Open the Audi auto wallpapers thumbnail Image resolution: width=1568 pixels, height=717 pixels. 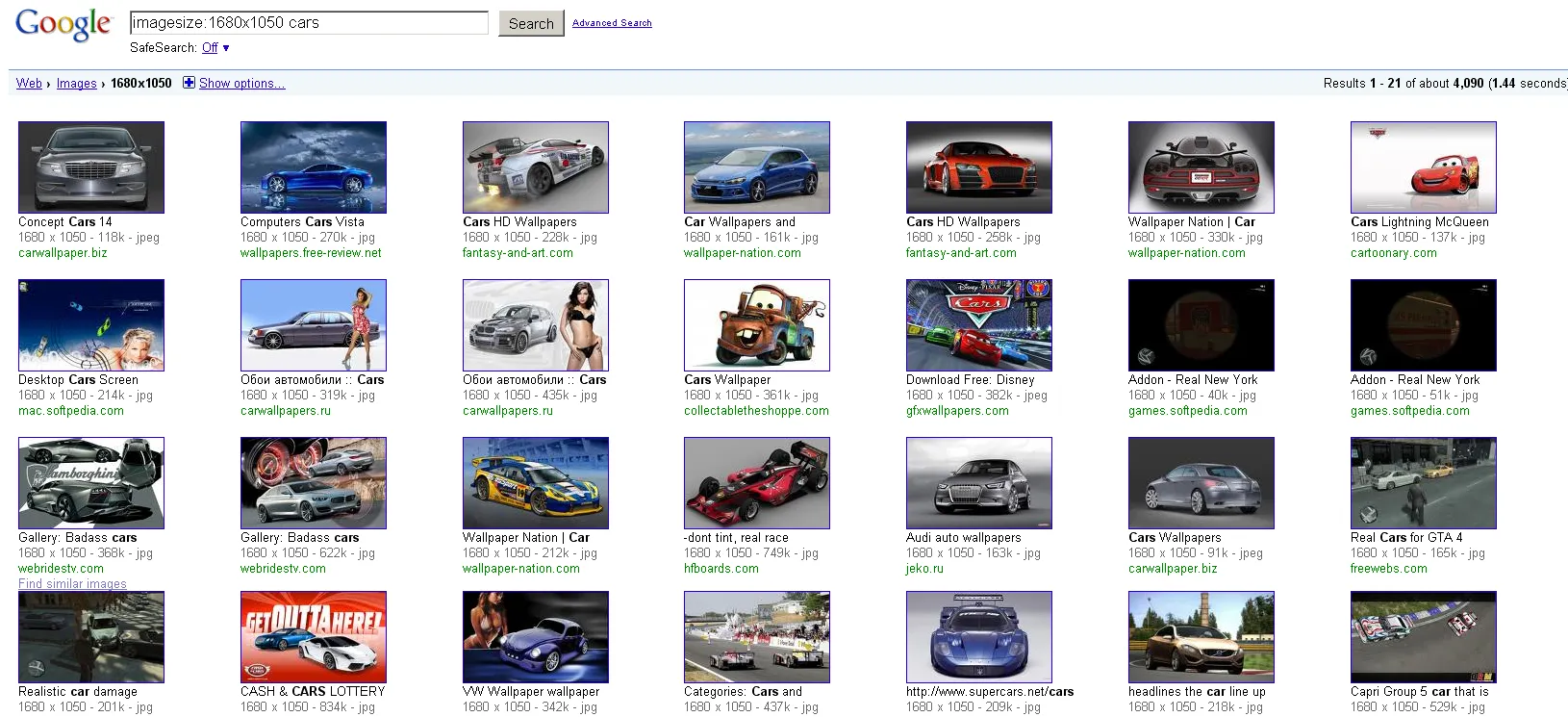979,483
